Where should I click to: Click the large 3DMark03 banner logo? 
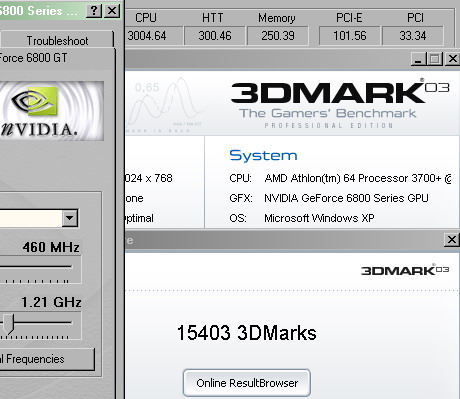[340, 92]
